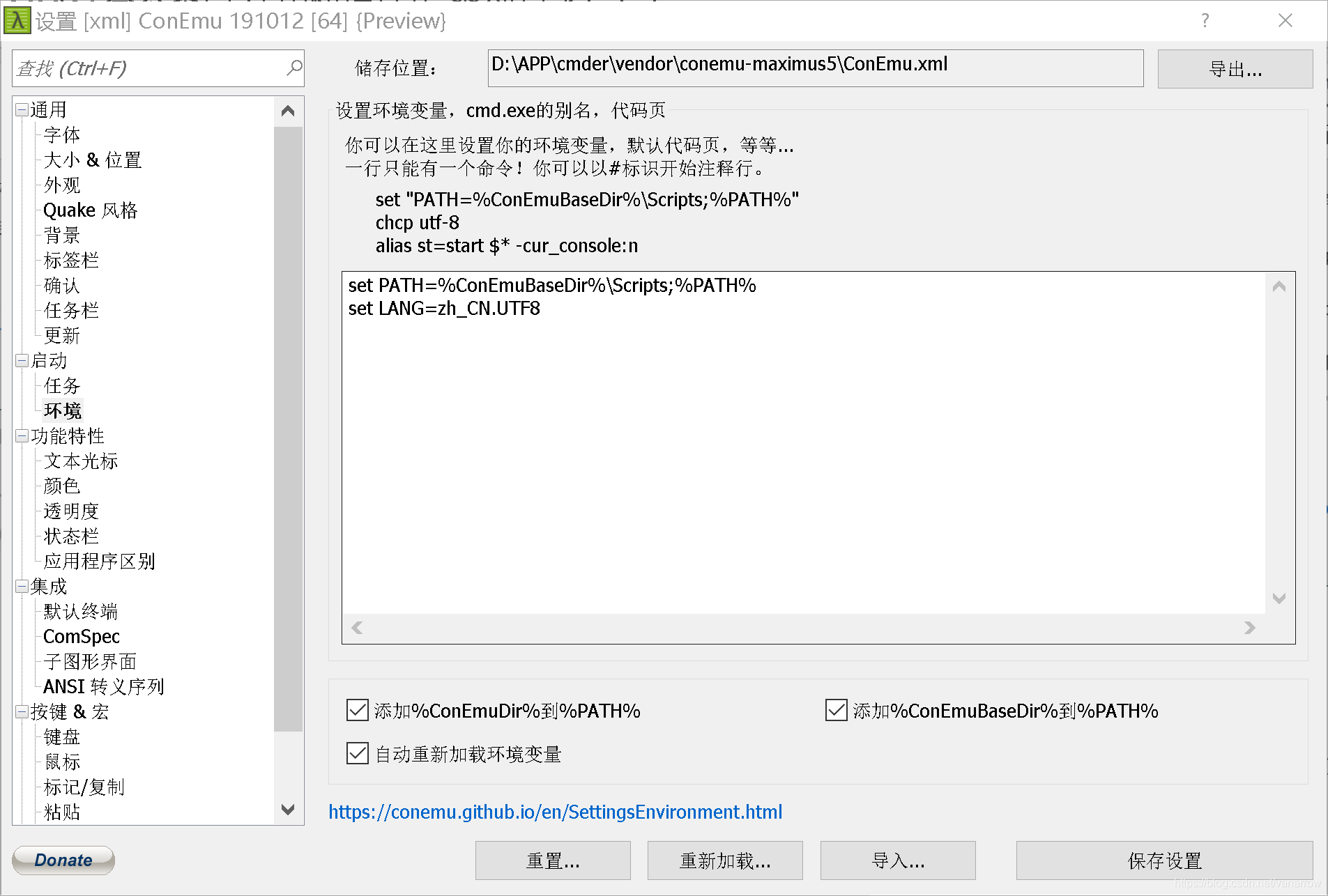Image resolution: width=1328 pixels, height=896 pixels.
Task: Click into the environment variables text area
Action: (804, 442)
